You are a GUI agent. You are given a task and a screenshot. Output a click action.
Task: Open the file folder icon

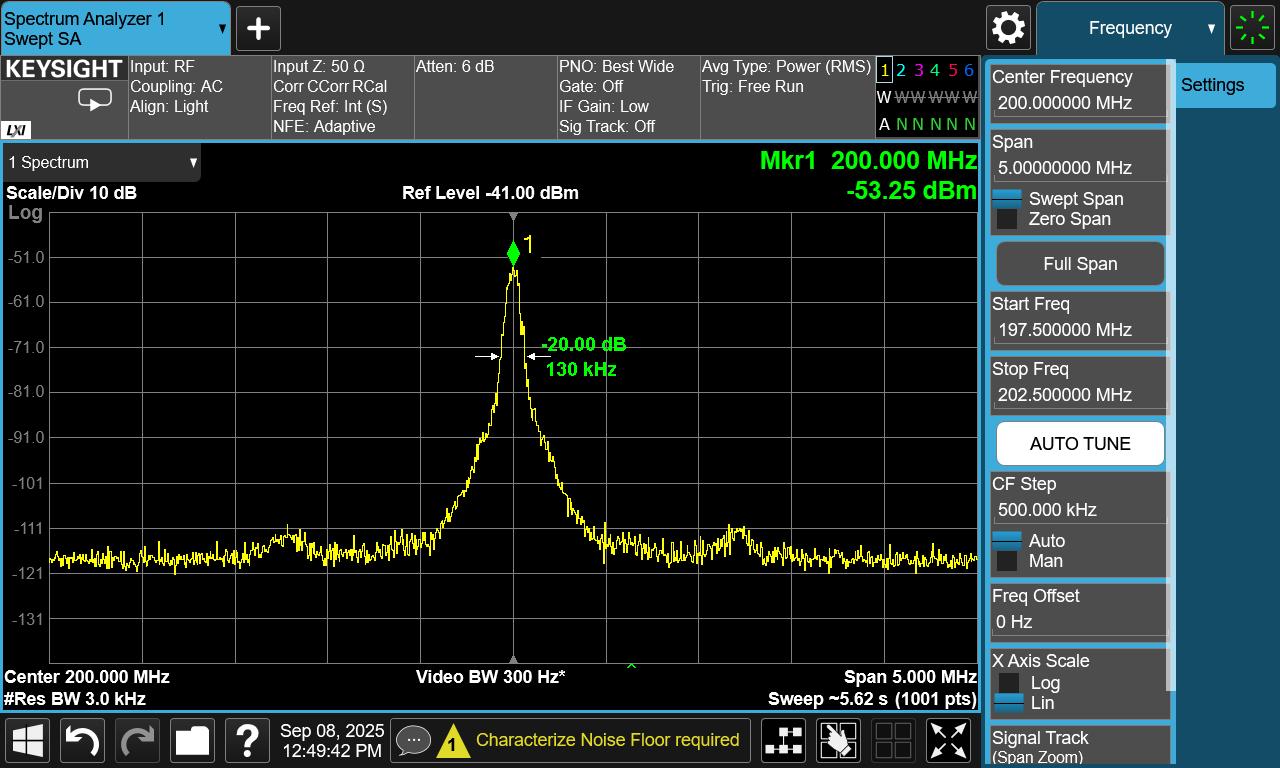coord(192,741)
